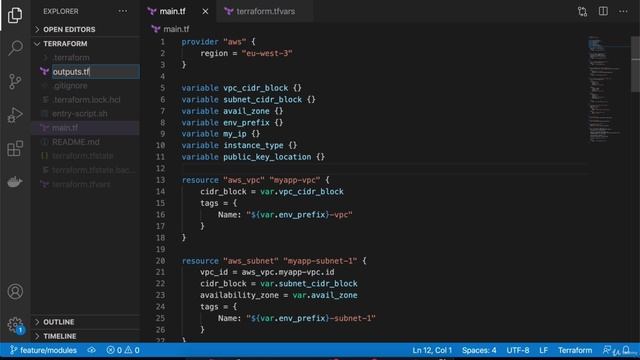The height and width of the screenshot is (360, 640).
Task: Open the Accounts menu icon
Action: coord(15,291)
